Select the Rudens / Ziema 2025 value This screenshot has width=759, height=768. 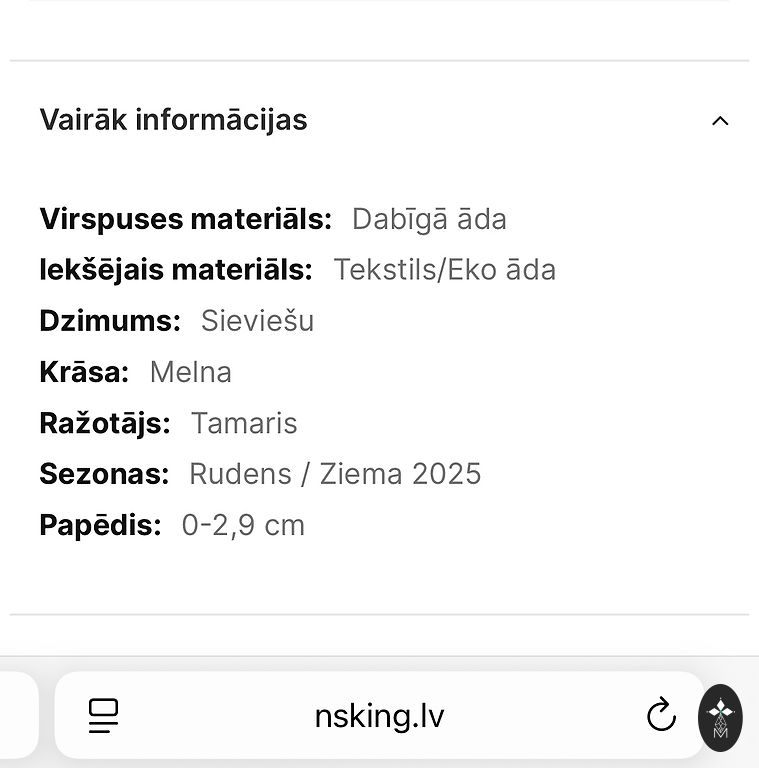pos(335,474)
